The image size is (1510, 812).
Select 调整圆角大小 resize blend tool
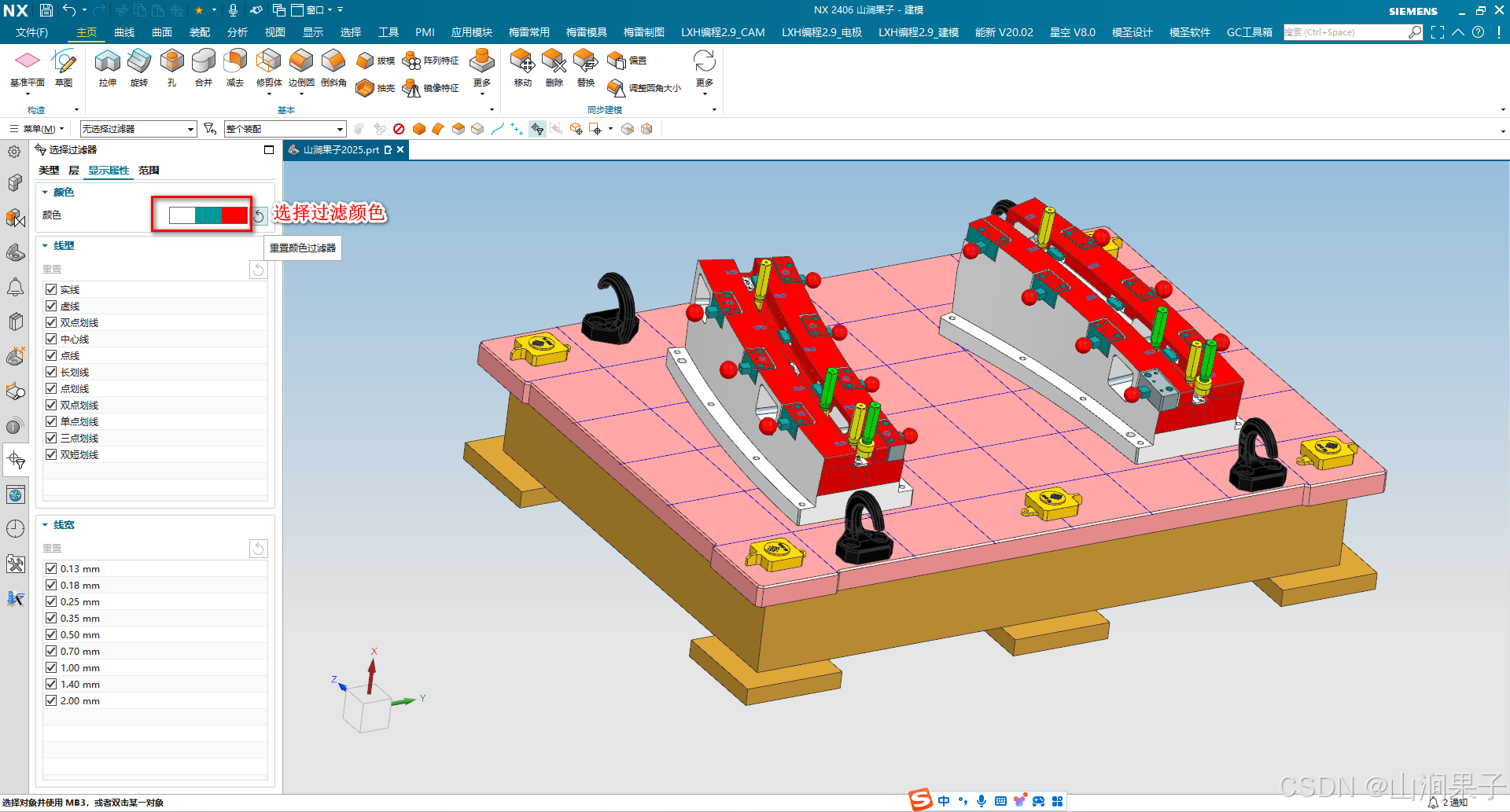[x=644, y=88]
